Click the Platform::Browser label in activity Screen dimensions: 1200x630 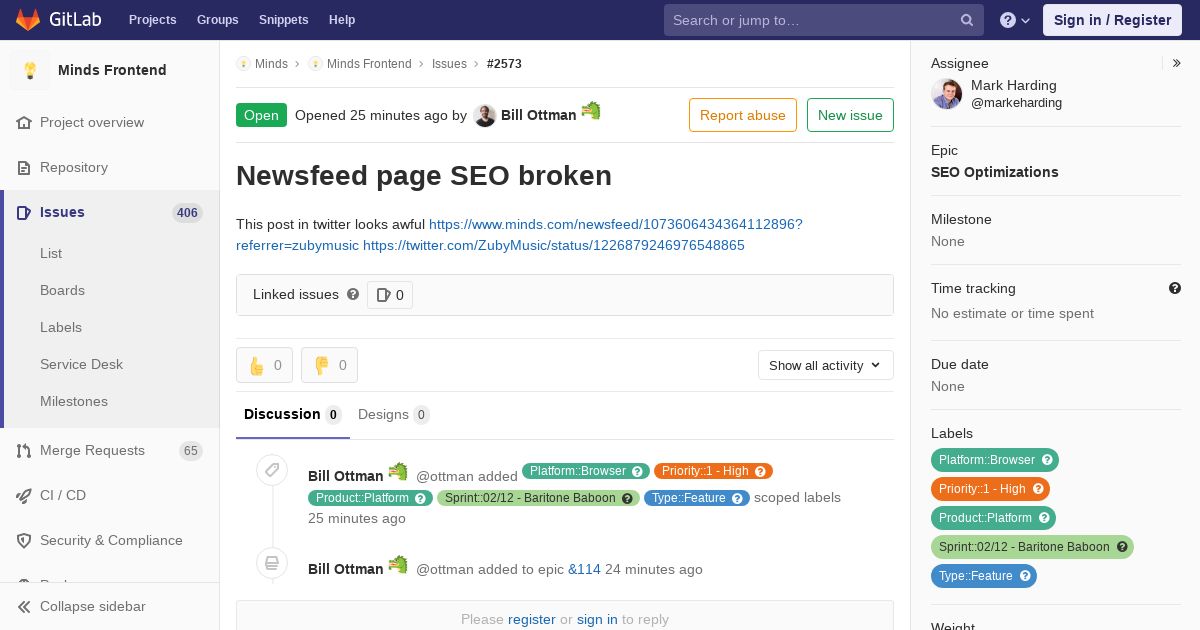[586, 471]
